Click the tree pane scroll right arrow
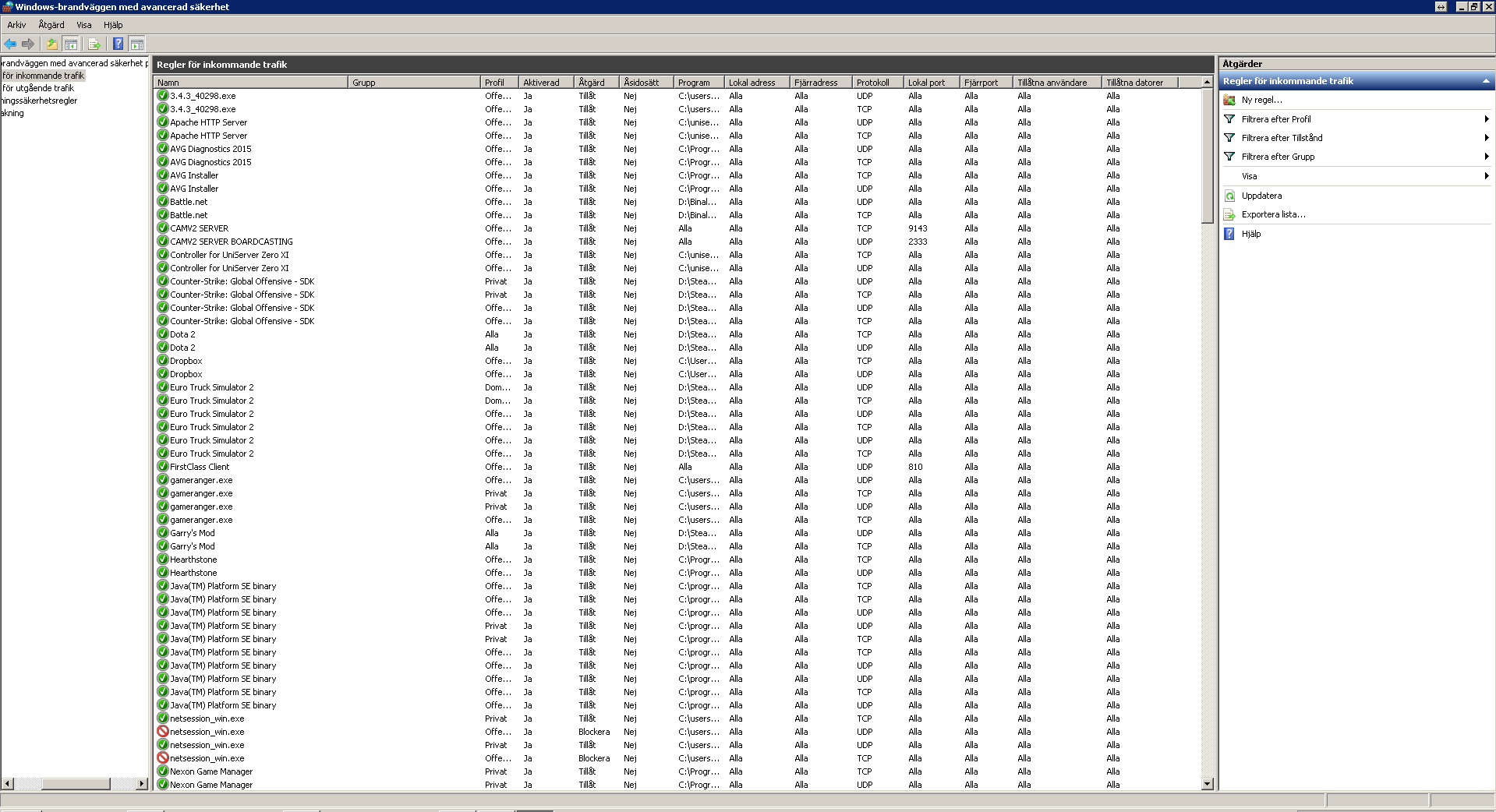The height and width of the screenshot is (812, 1496). point(142,783)
